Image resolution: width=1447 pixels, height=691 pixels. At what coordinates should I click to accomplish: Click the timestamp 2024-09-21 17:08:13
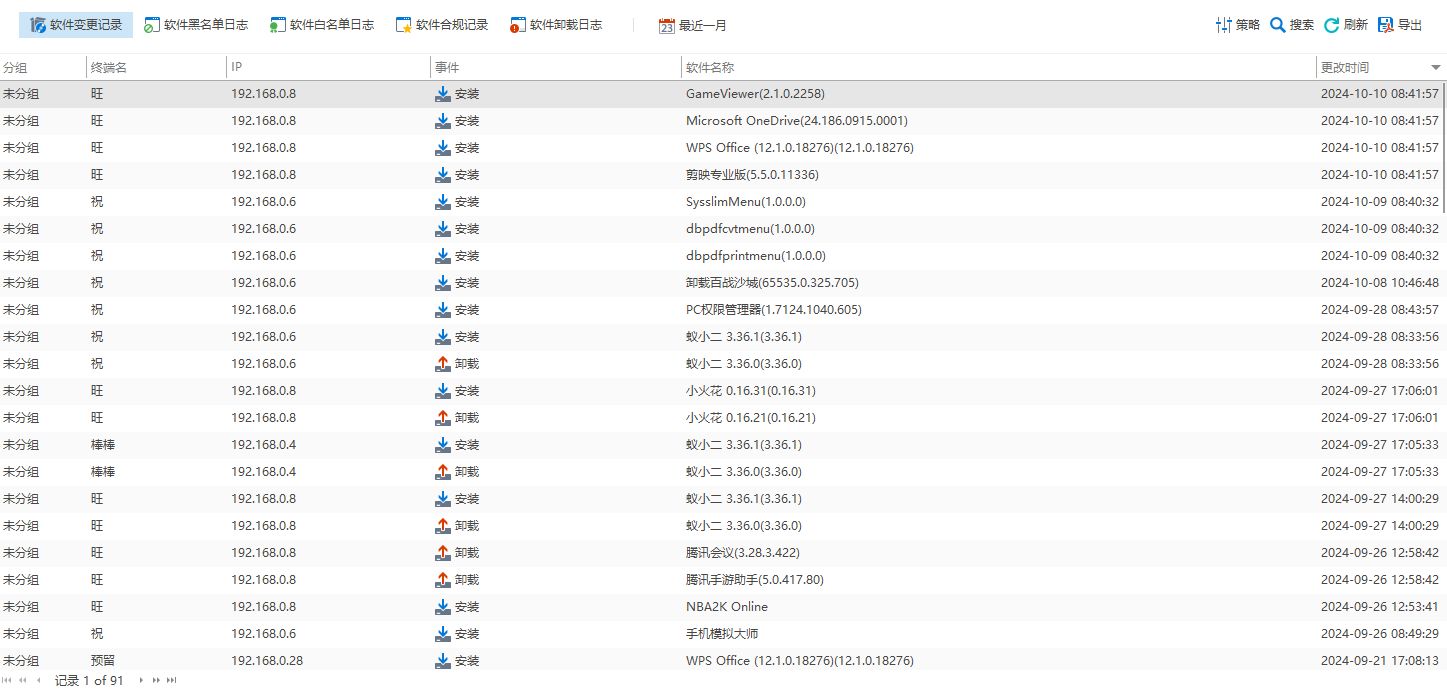coord(1380,661)
